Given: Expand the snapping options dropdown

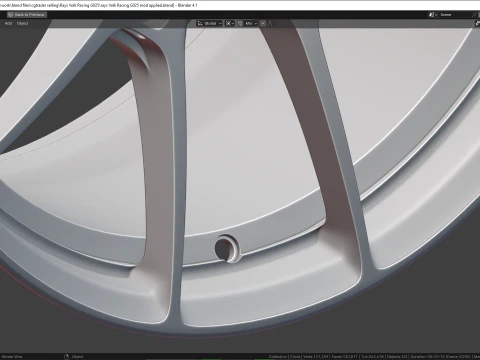Looking at the screenshot, I should click(251, 23).
